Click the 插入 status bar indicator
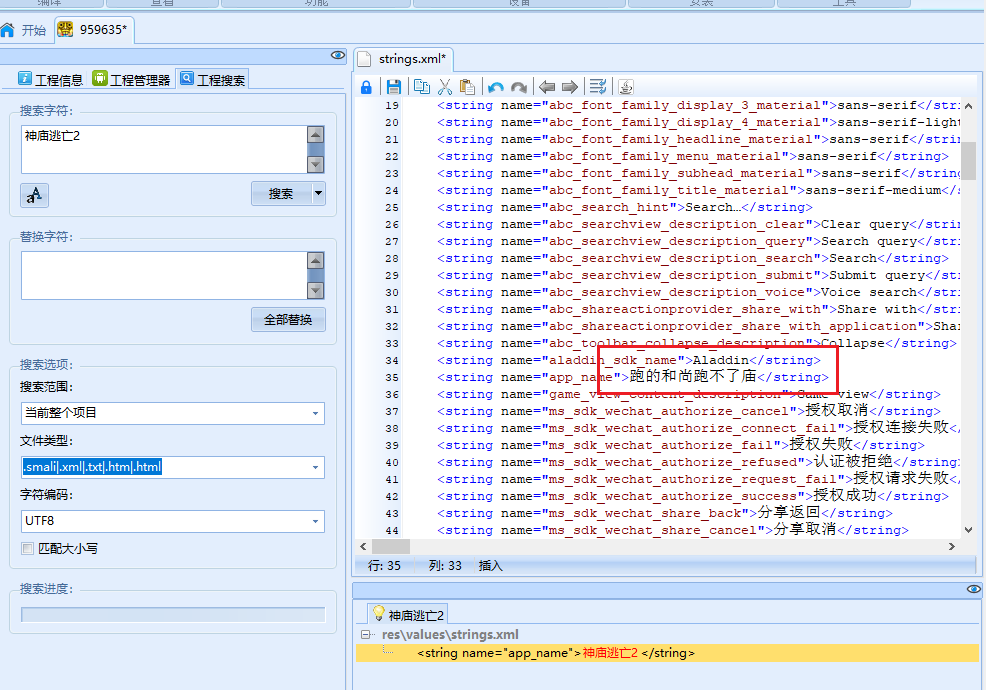986x690 pixels. click(490, 565)
